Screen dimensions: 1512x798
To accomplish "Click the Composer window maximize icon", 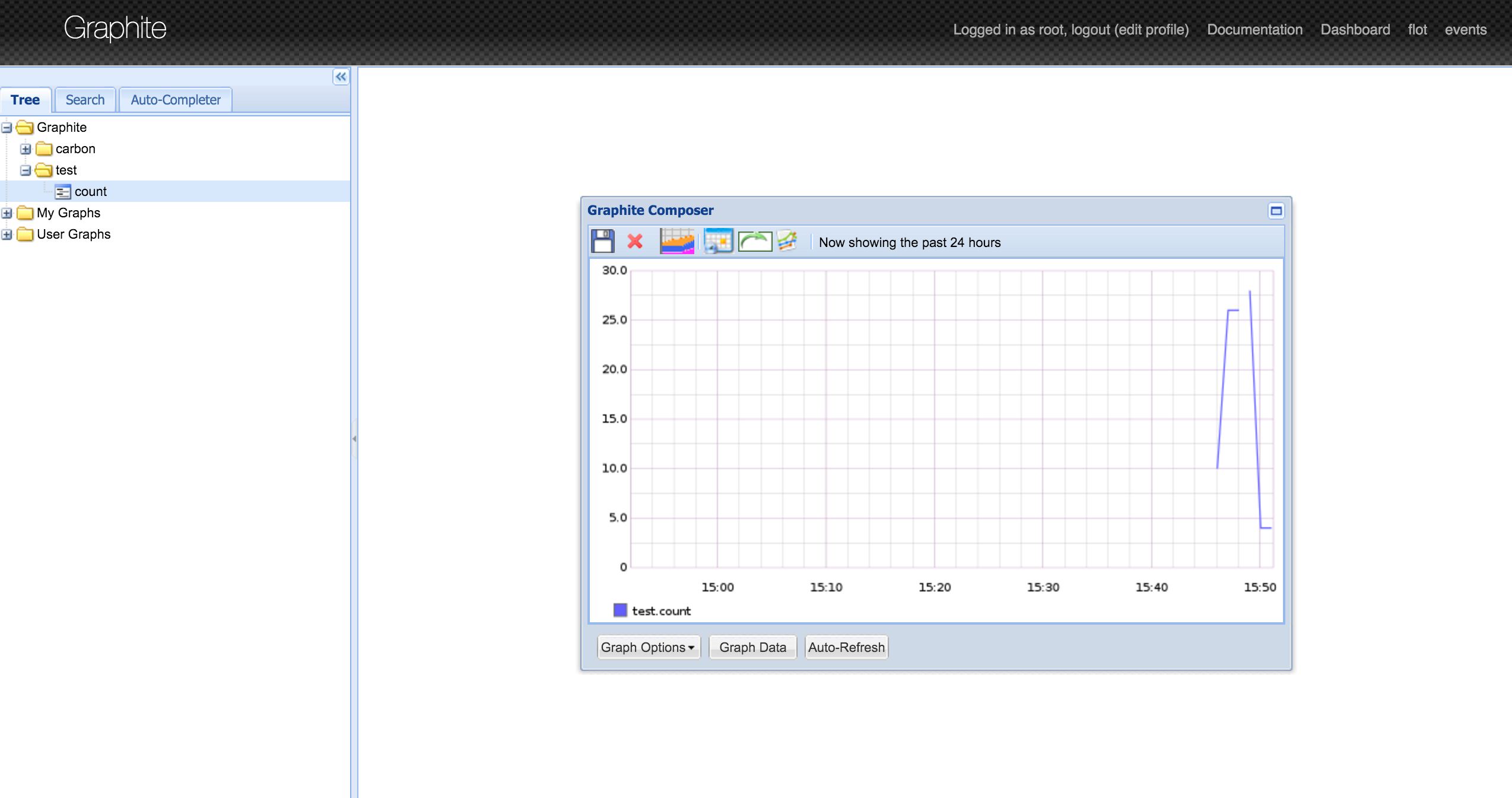I will [1276, 211].
